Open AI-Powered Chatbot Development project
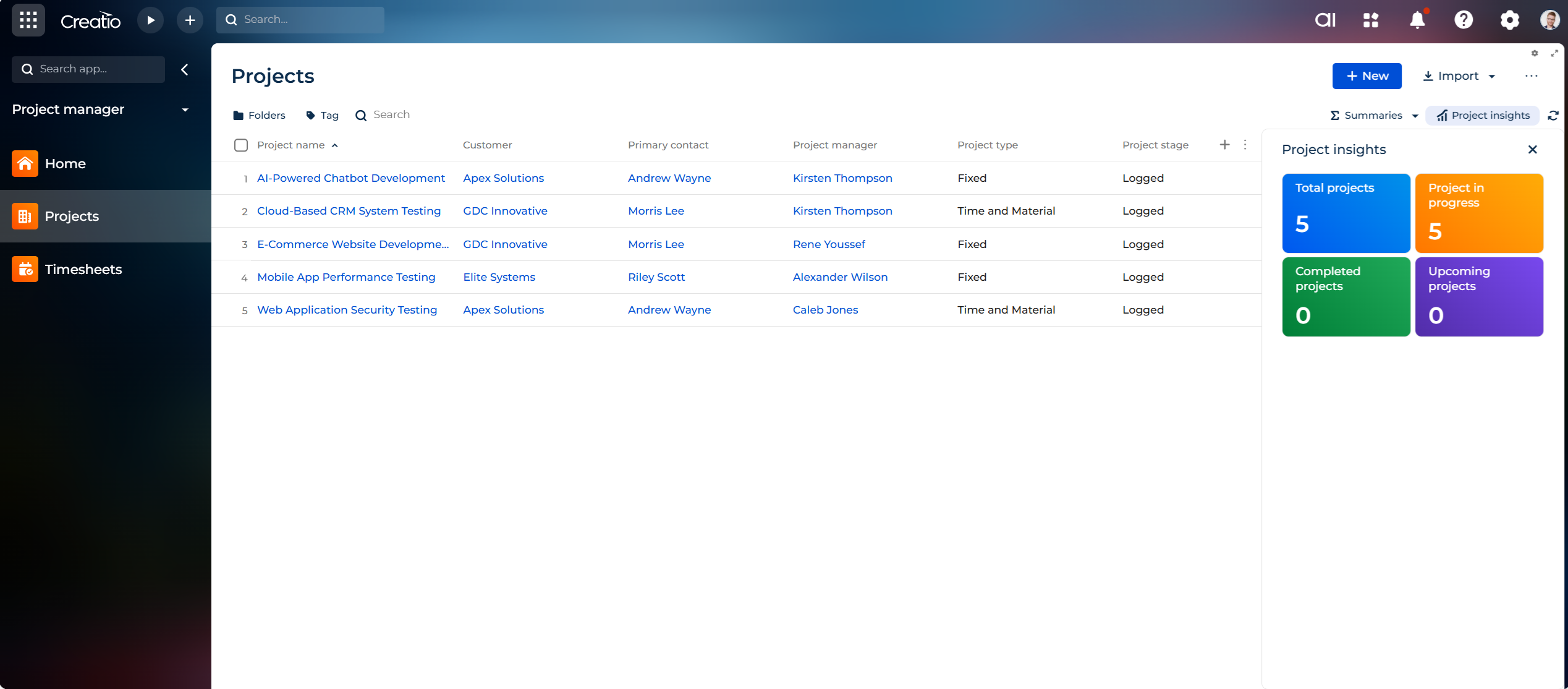This screenshot has height=689, width=1568. [x=351, y=178]
